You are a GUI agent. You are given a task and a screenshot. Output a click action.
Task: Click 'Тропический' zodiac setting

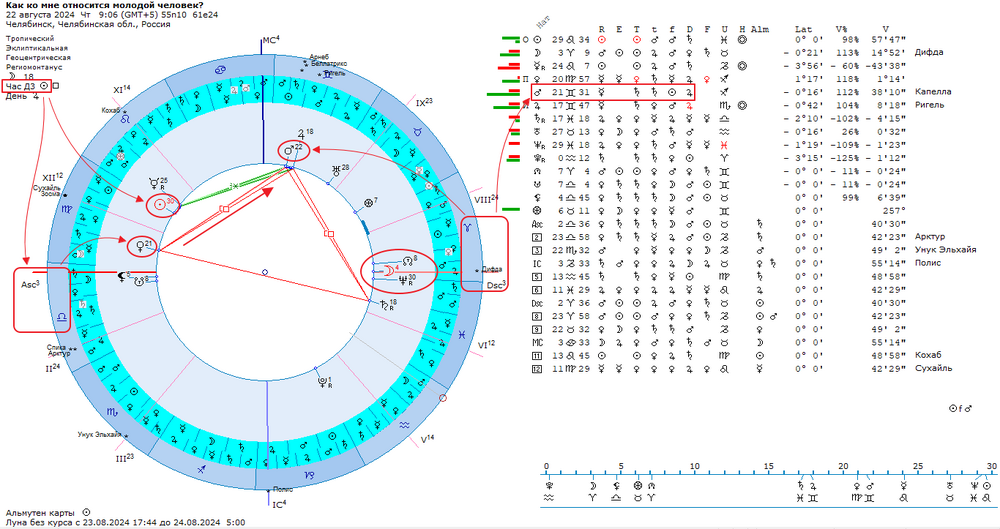coord(30,38)
